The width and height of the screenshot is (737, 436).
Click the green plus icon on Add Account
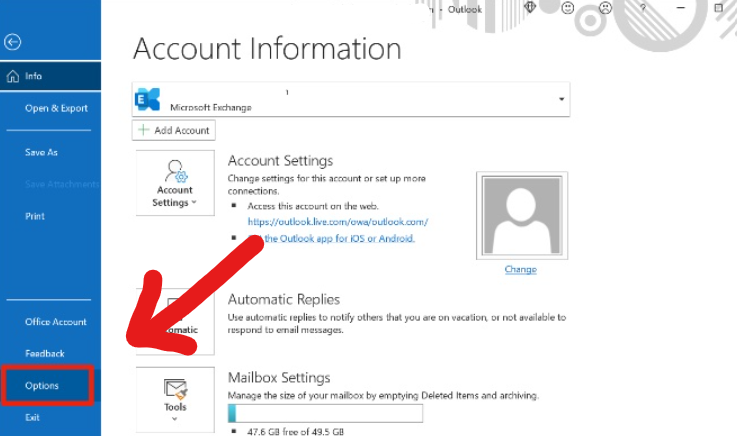click(144, 130)
